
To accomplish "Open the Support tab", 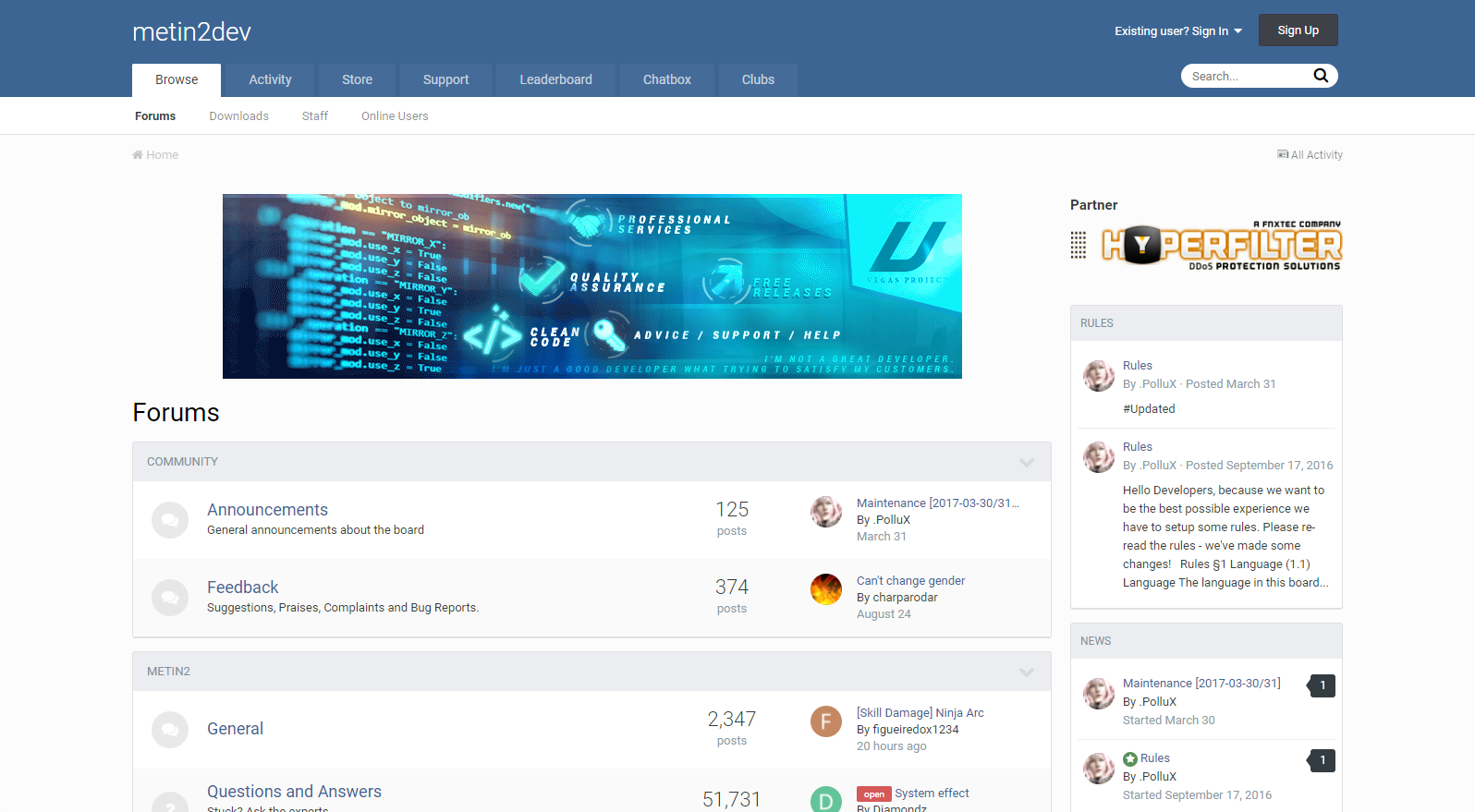I will click(x=445, y=80).
